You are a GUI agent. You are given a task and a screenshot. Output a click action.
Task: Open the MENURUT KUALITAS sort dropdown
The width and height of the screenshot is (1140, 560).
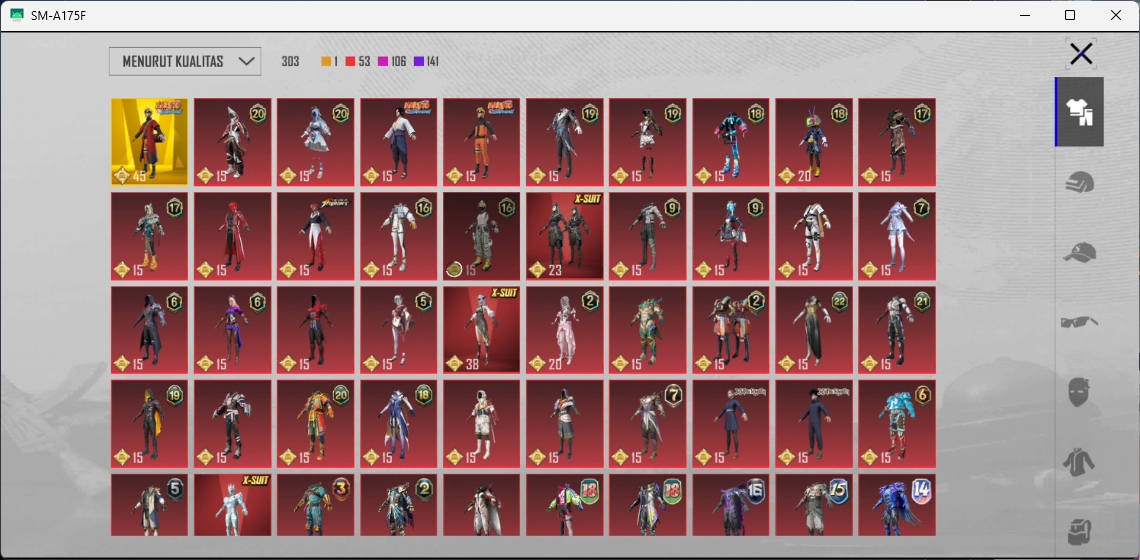(x=185, y=61)
